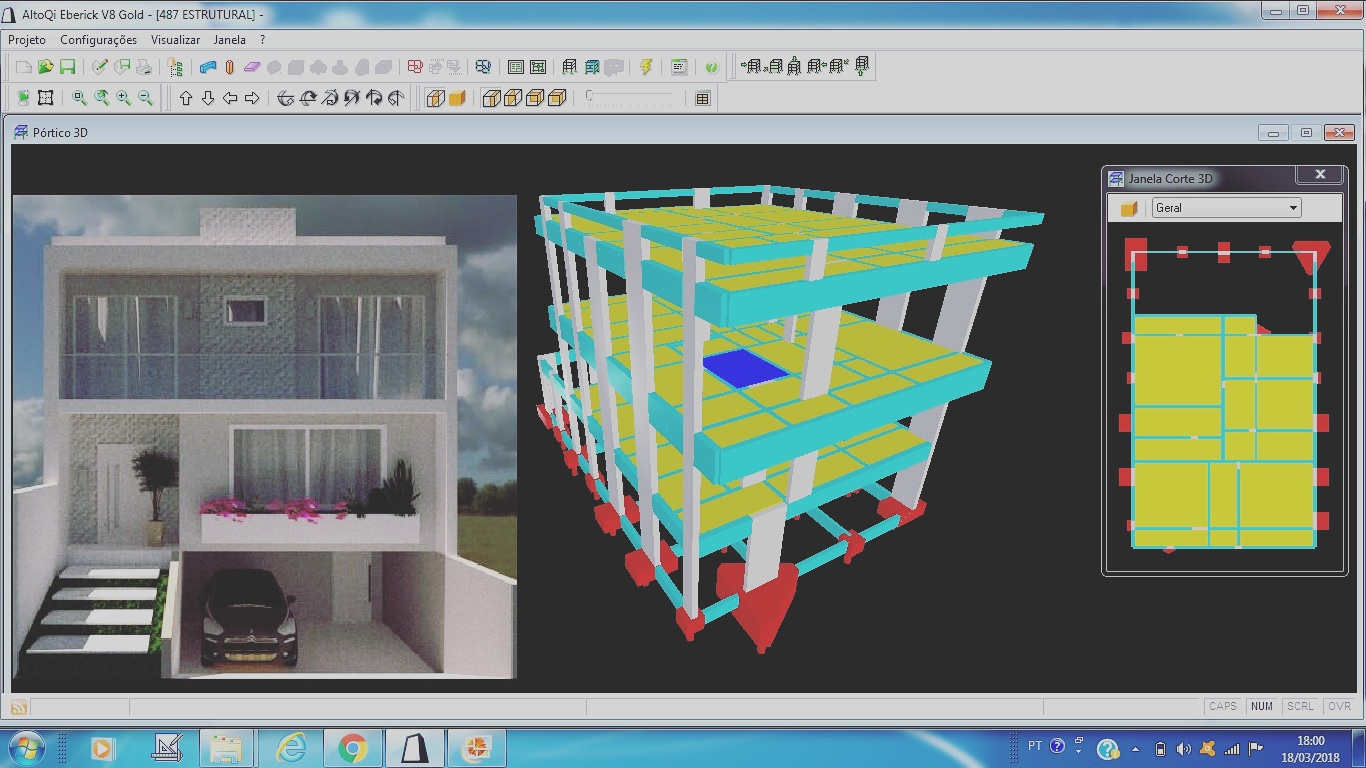Click zoom window magnifier icon
The image size is (1366, 768).
[79, 98]
